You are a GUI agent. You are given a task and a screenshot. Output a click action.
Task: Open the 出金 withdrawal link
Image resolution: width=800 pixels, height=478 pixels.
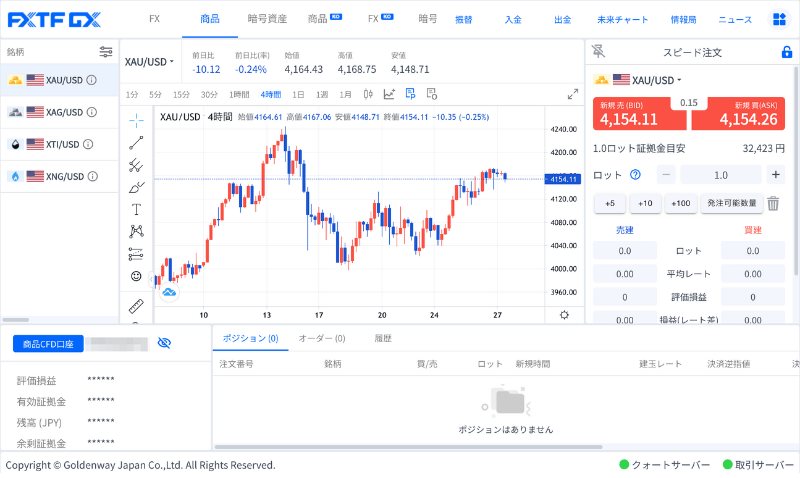pyautogui.click(x=563, y=19)
